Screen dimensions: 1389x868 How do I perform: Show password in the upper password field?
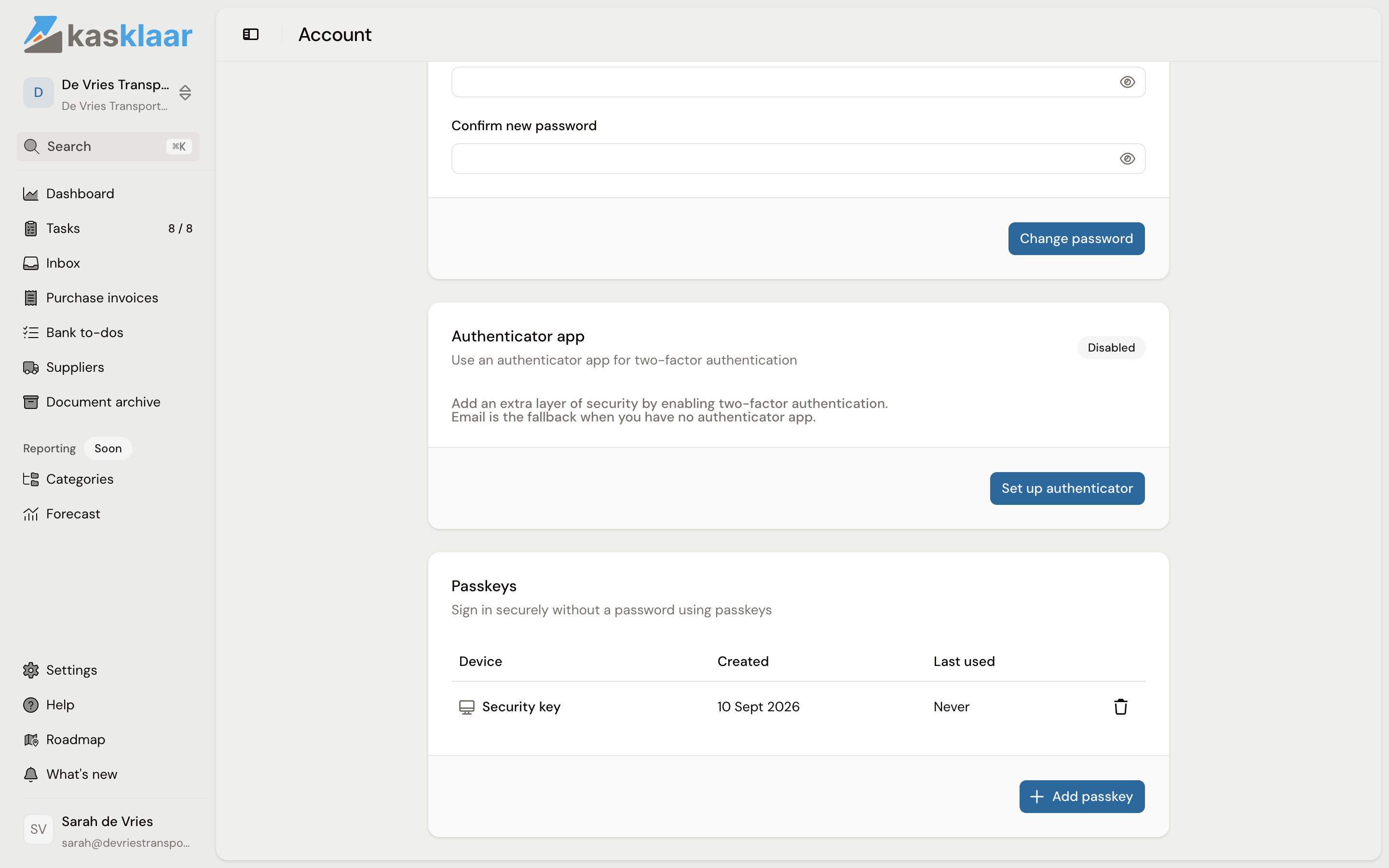point(1127,82)
